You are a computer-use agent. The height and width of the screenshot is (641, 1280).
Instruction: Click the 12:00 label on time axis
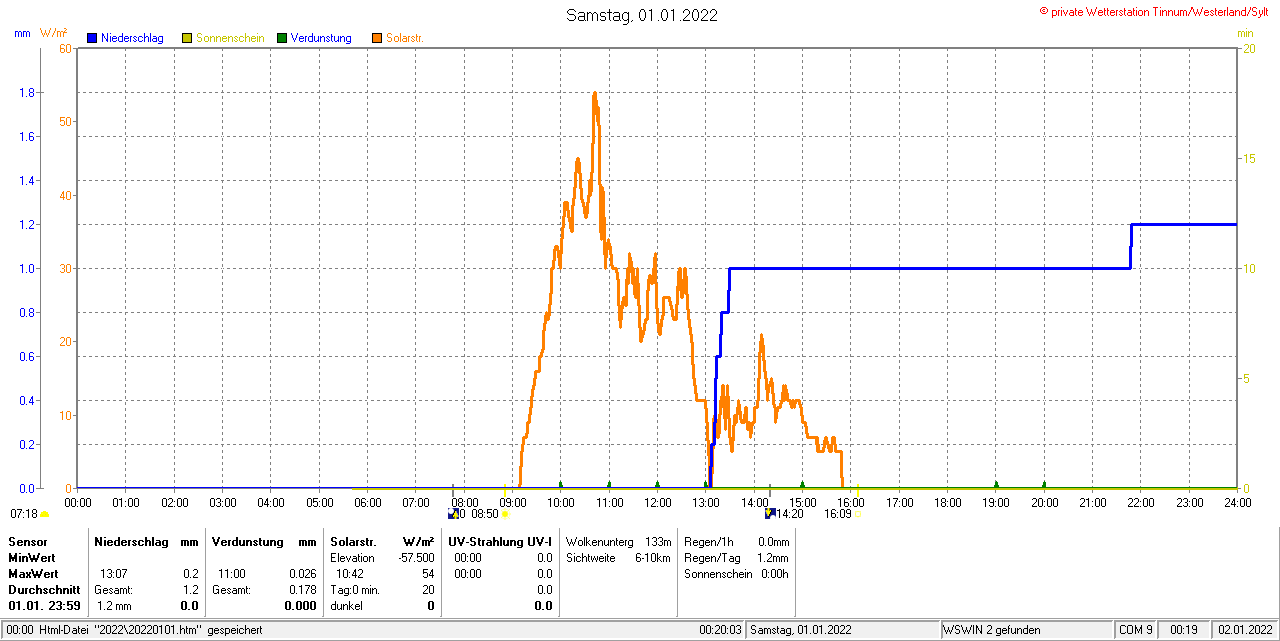pyautogui.click(x=657, y=502)
